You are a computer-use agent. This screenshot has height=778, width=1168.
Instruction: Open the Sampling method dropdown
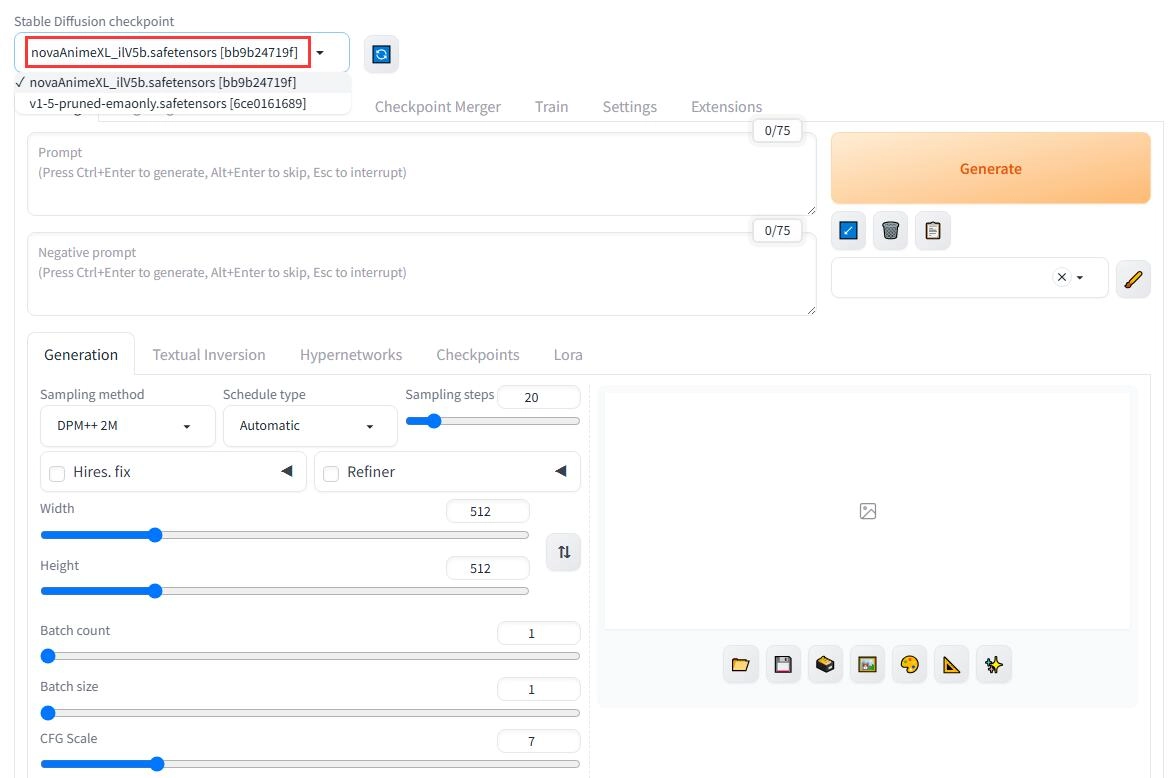pyautogui.click(x=127, y=426)
